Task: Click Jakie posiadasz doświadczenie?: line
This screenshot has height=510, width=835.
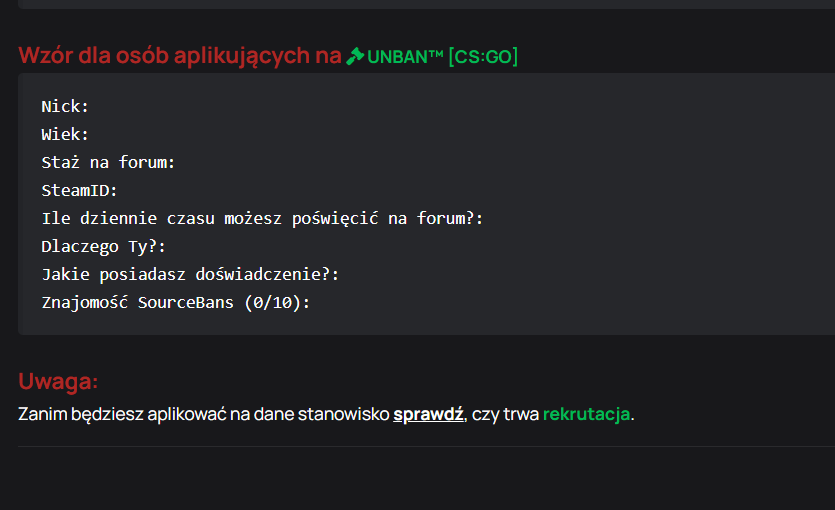Action: (x=190, y=274)
